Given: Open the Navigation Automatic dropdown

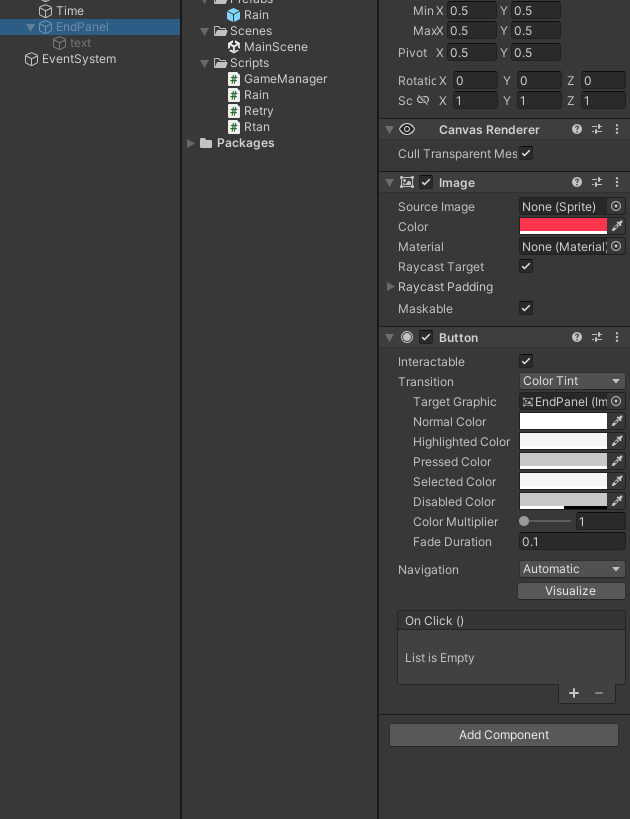Looking at the screenshot, I should [572, 569].
